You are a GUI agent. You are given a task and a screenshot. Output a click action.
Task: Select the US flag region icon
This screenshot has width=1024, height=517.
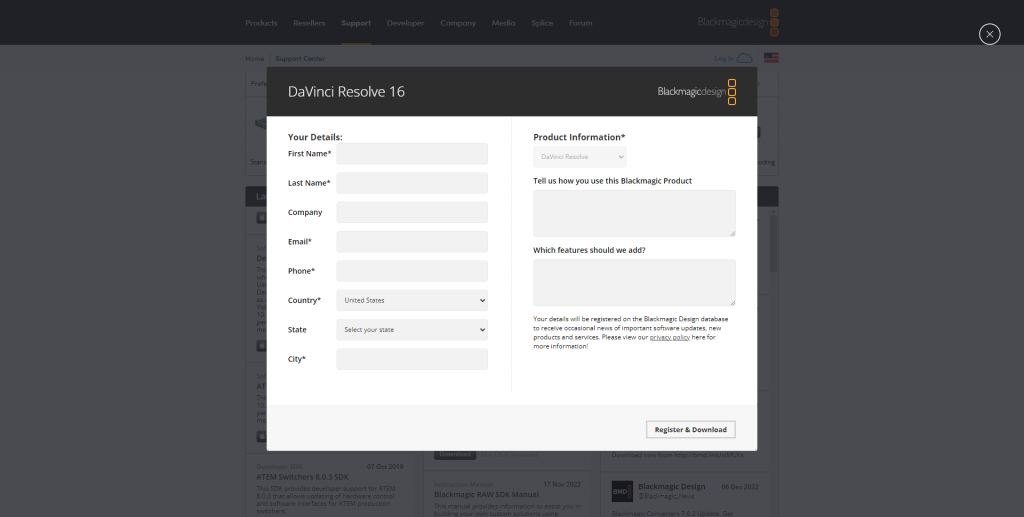[x=771, y=58]
